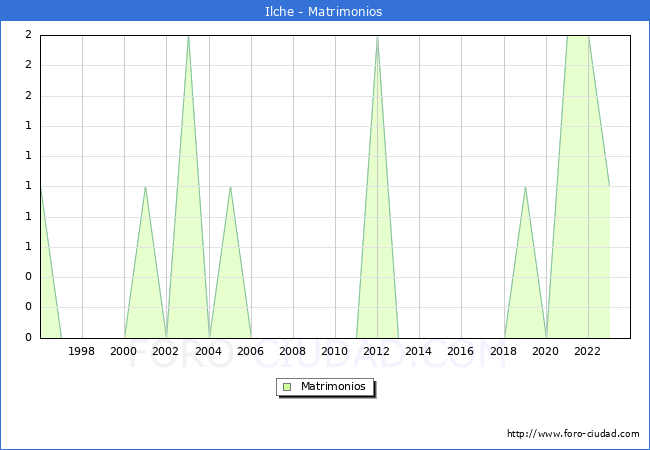Click the 2000 x-axis label
The height and width of the screenshot is (450, 650).
[x=124, y=351]
